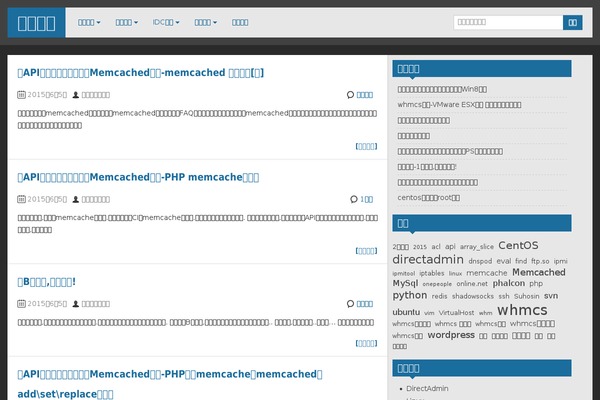Select the python tag

tap(409, 296)
